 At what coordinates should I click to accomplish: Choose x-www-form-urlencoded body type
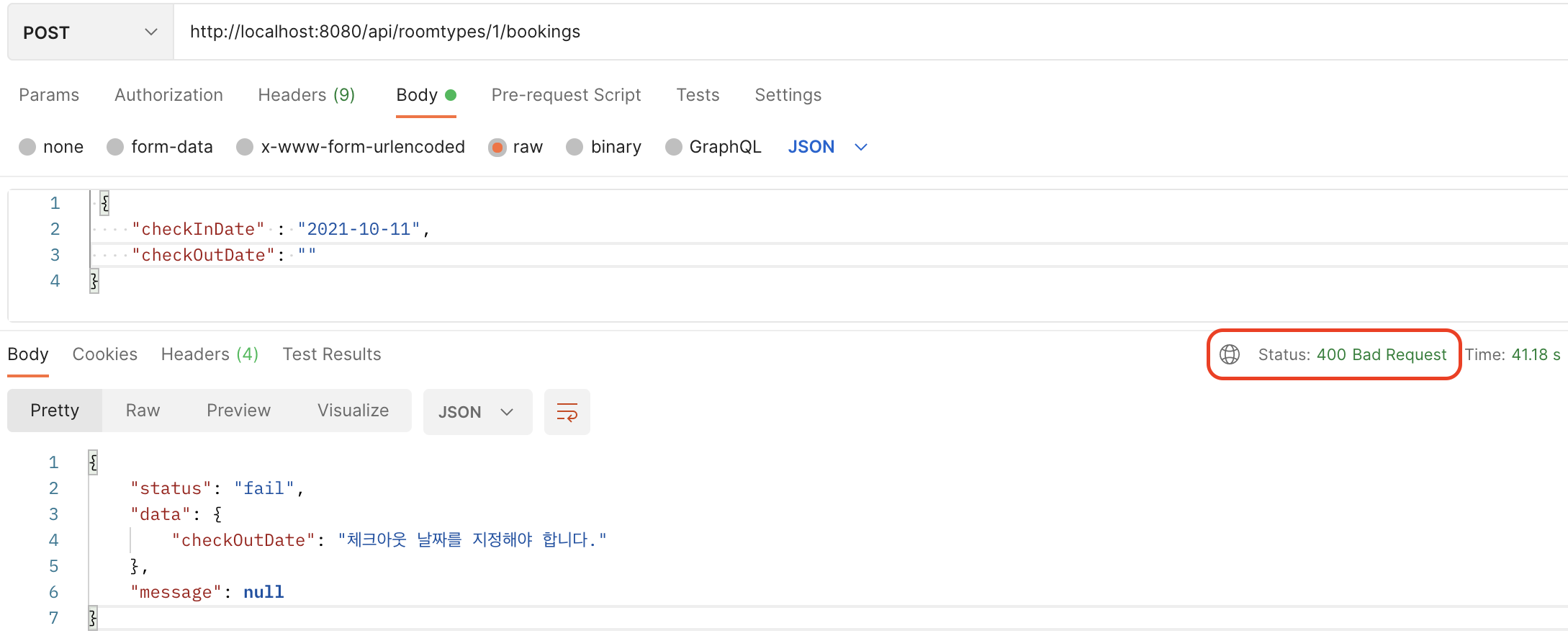tap(245, 147)
